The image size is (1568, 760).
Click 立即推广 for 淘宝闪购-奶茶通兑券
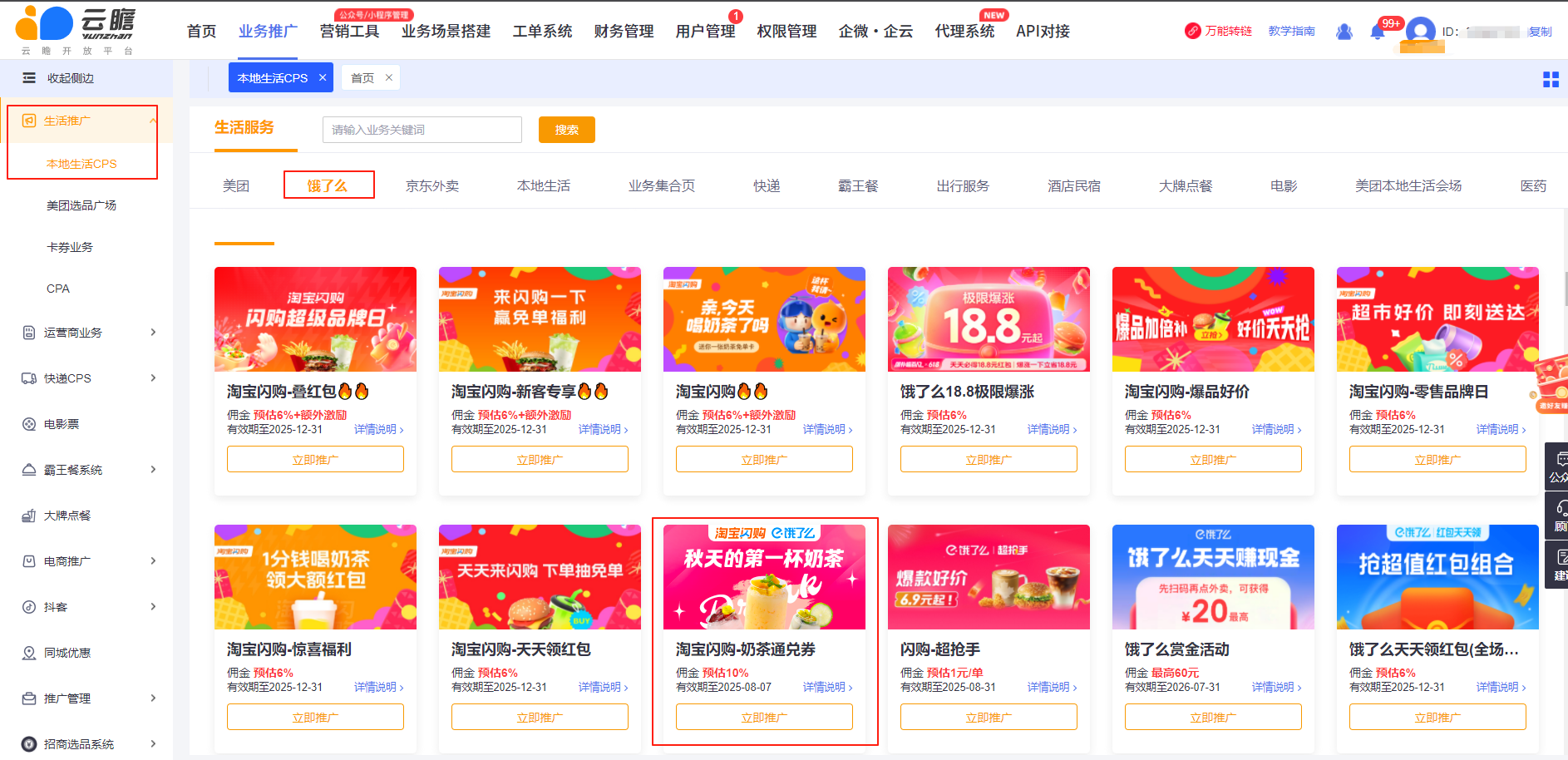click(764, 717)
